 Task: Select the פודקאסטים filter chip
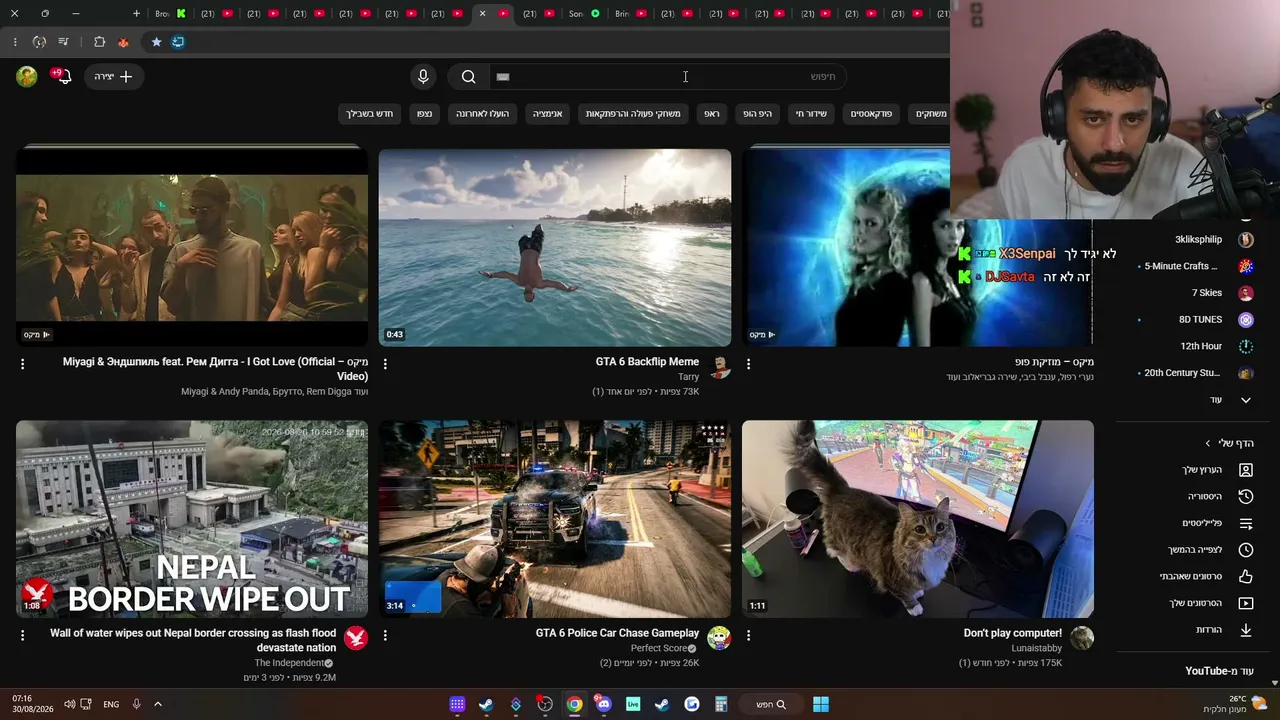click(x=871, y=113)
